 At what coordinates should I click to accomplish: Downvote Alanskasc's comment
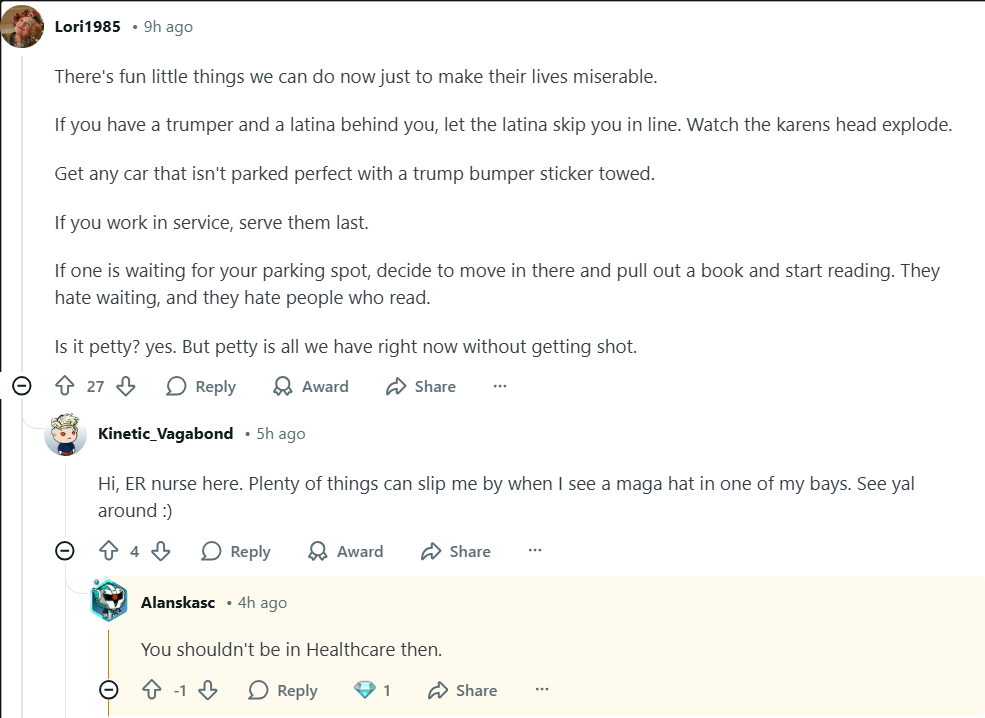point(208,690)
